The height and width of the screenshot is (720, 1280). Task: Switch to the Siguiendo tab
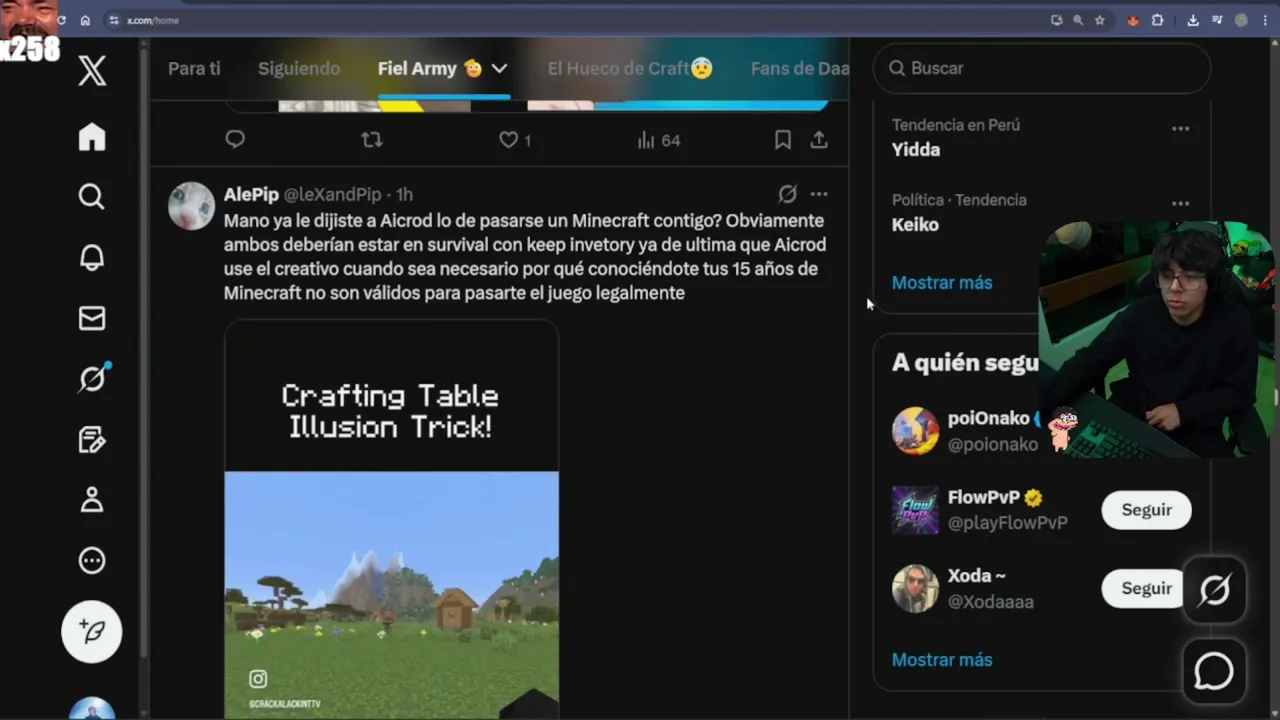click(299, 68)
